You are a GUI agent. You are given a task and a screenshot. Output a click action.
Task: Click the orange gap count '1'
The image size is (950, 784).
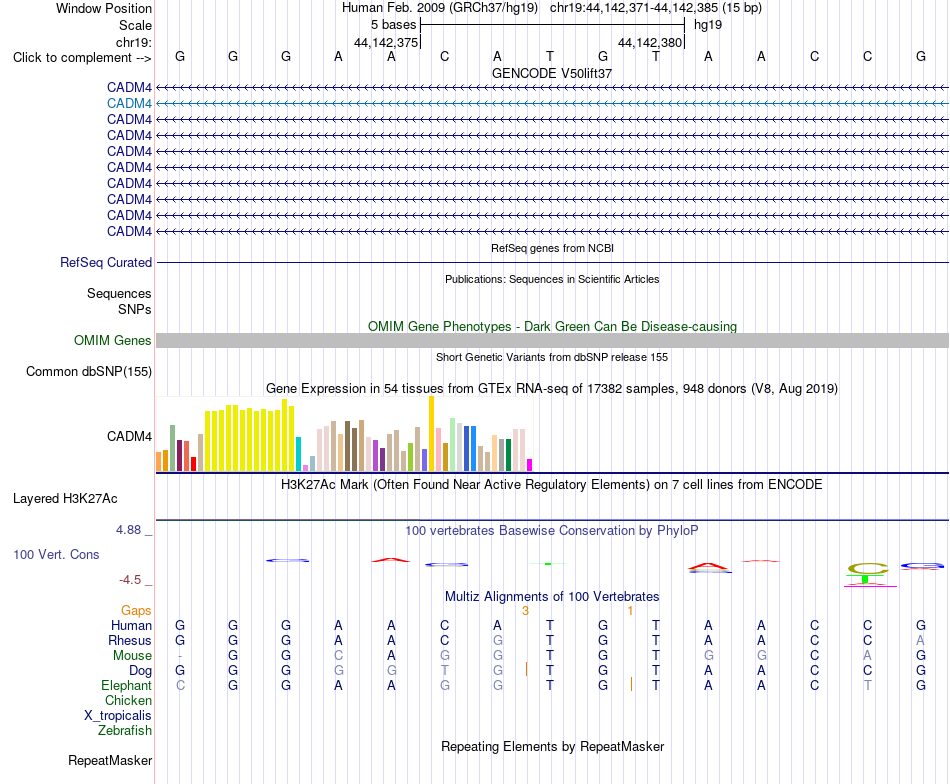[x=630, y=611]
